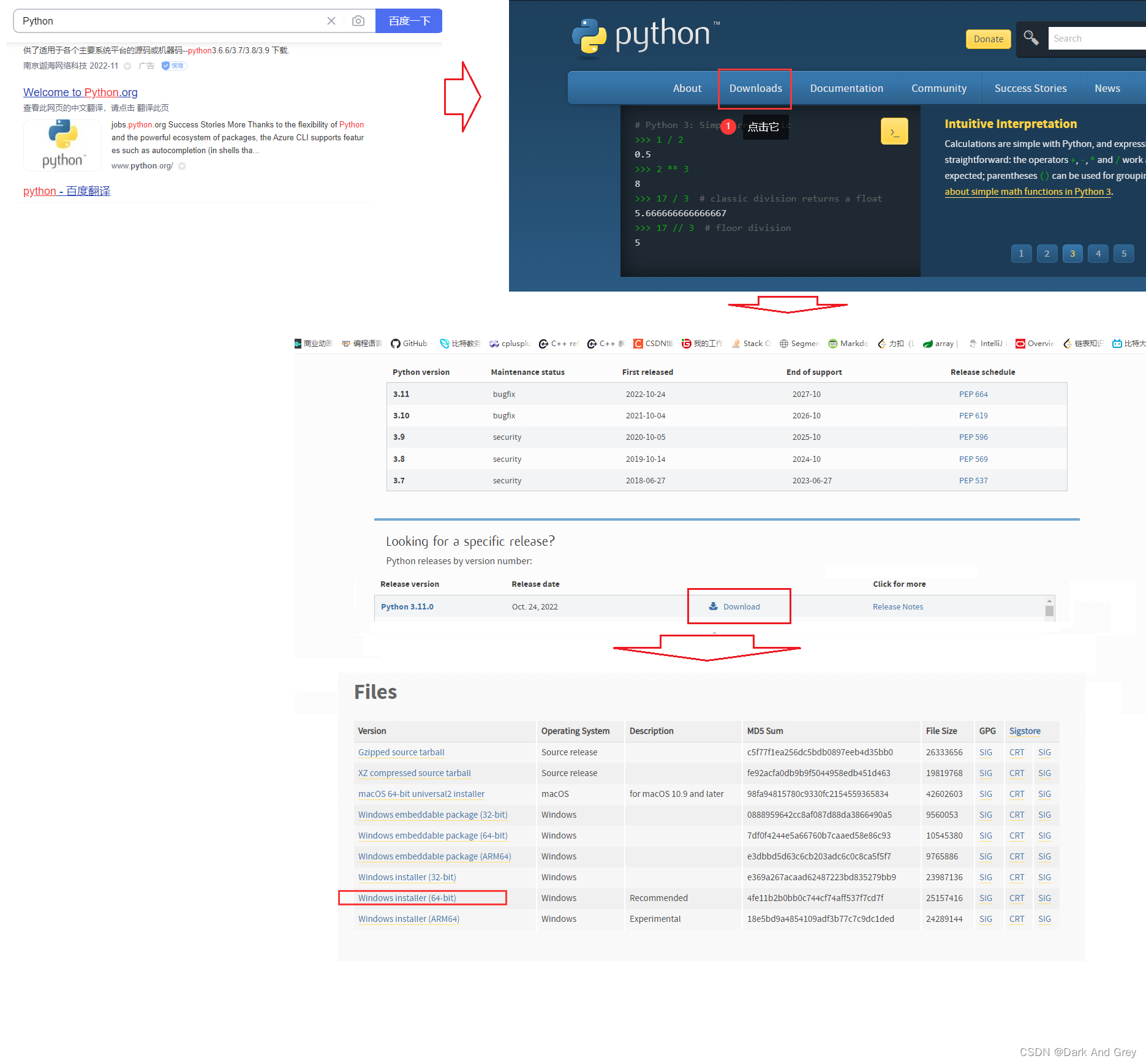Clear the Baidu search box with X icon
The width and height of the screenshot is (1146, 1064).
point(331,21)
